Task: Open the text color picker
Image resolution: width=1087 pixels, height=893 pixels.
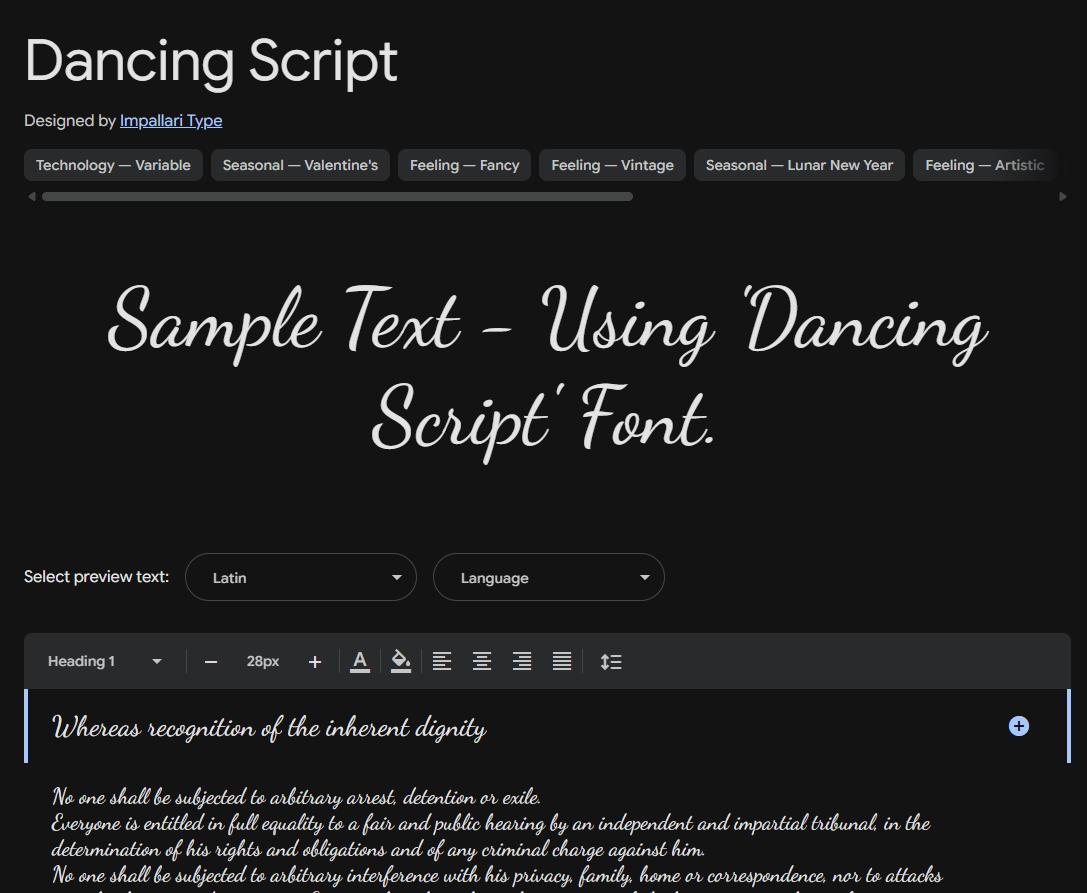Action: (x=360, y=661)
